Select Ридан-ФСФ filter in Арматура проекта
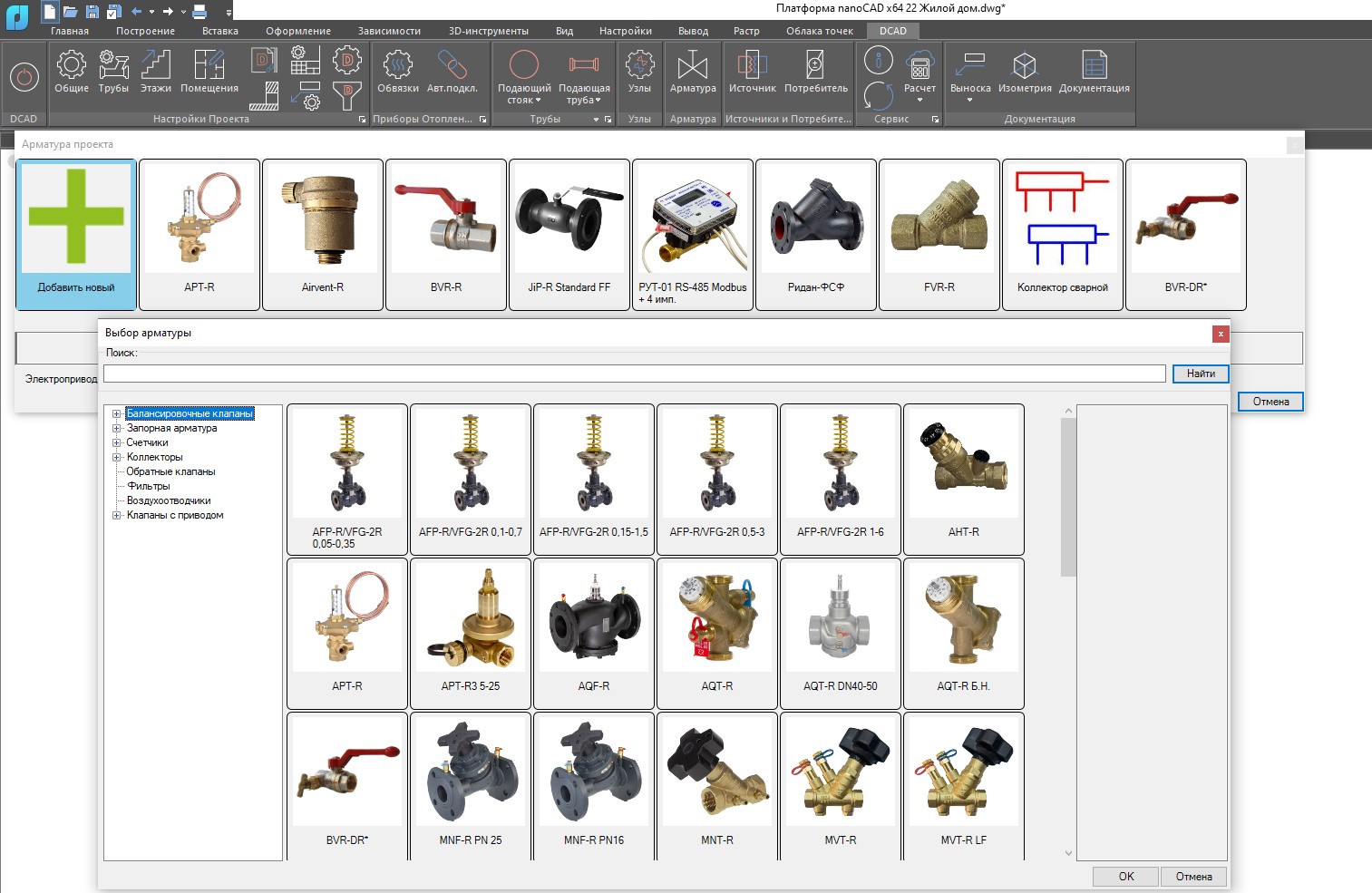 pyautogui.click(x=816, y=235)
